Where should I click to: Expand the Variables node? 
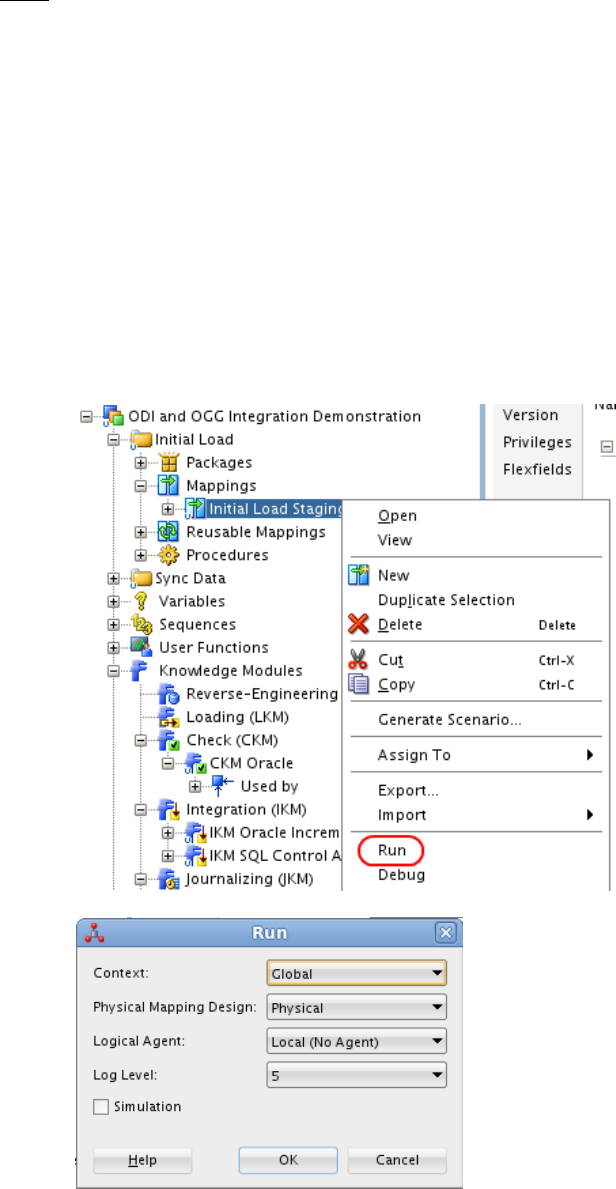point(114,601)
